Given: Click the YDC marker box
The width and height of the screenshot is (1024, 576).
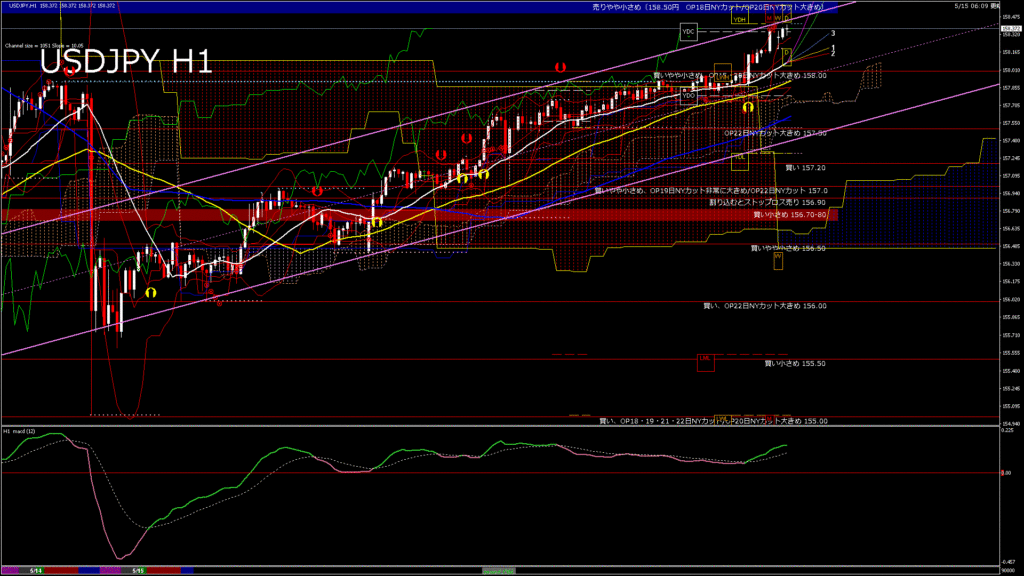Looking at the screenshot, I should tap(688, 31).
